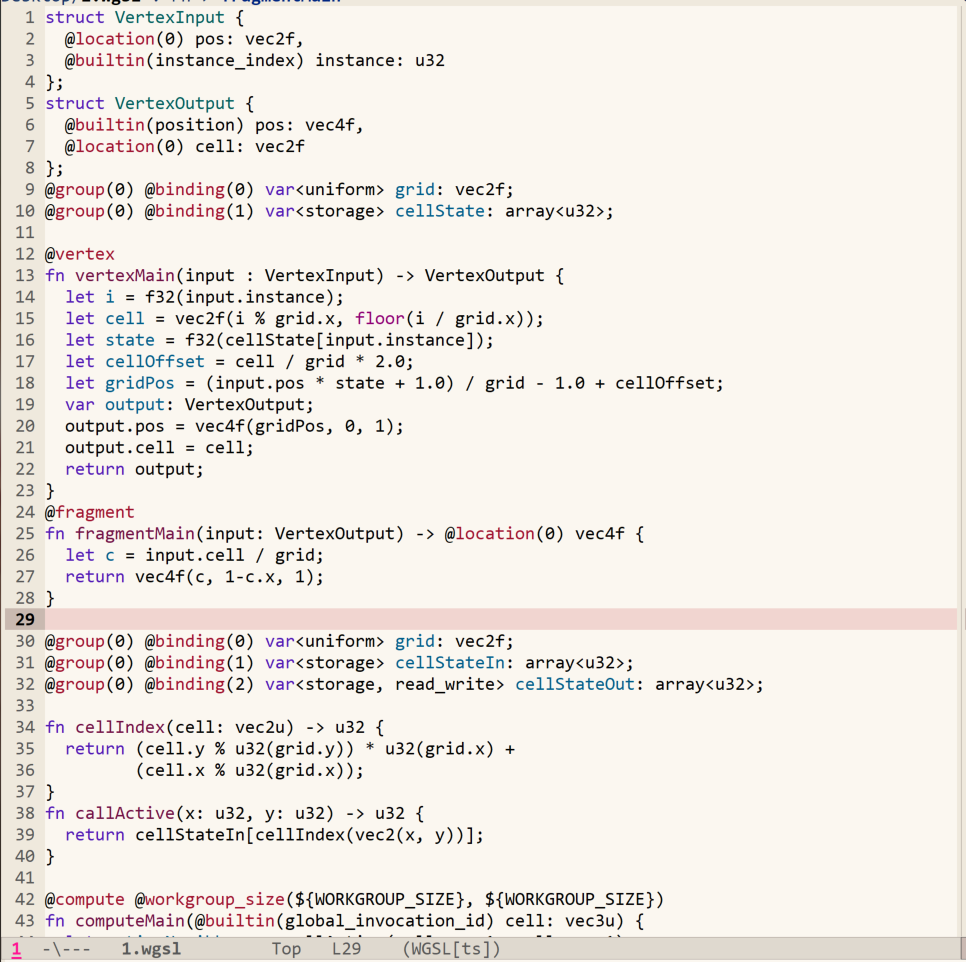The image size is (966, 962).
Task: Click 'vec4f' type on line 6
Action: pyautogui.click(x=330, y=125)
